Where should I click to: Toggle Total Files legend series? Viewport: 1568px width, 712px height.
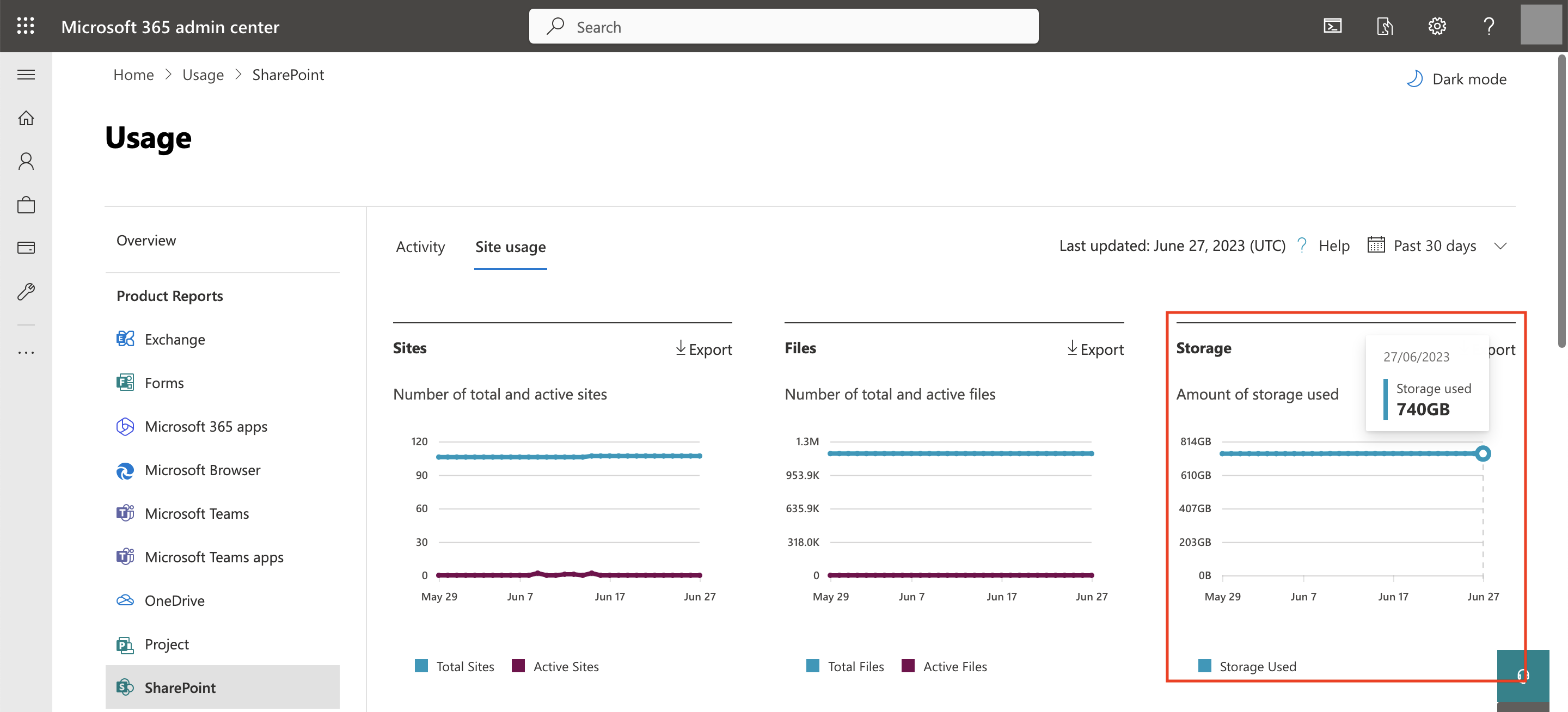point(845,666)
